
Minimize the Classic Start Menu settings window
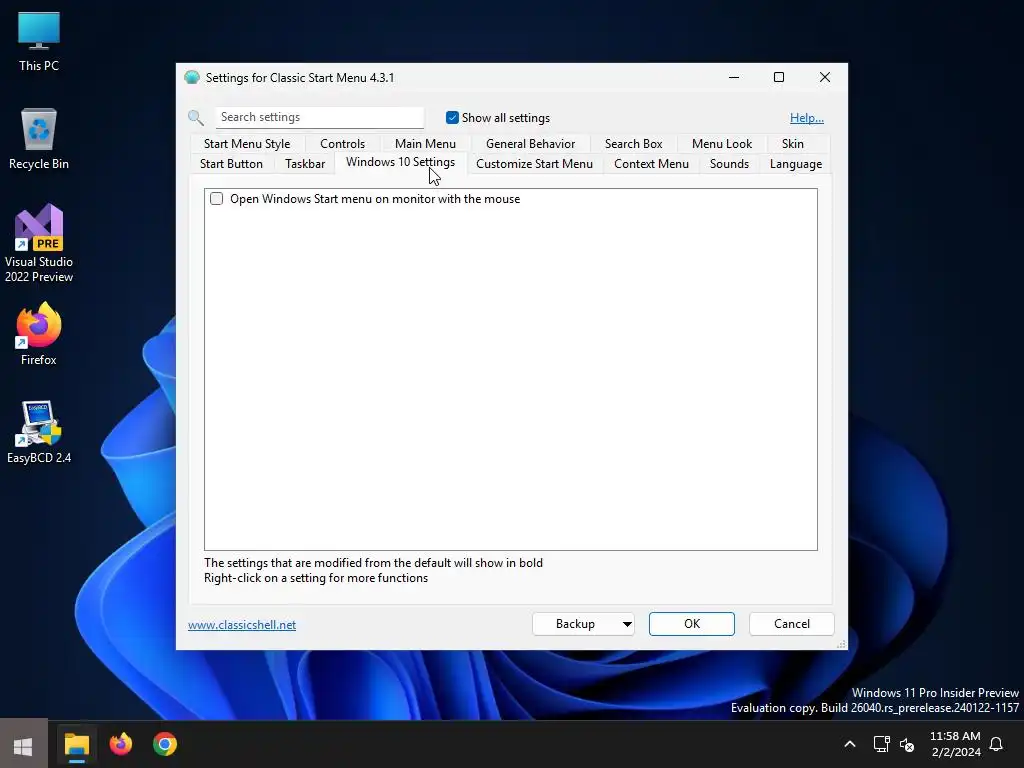point(734,77)
